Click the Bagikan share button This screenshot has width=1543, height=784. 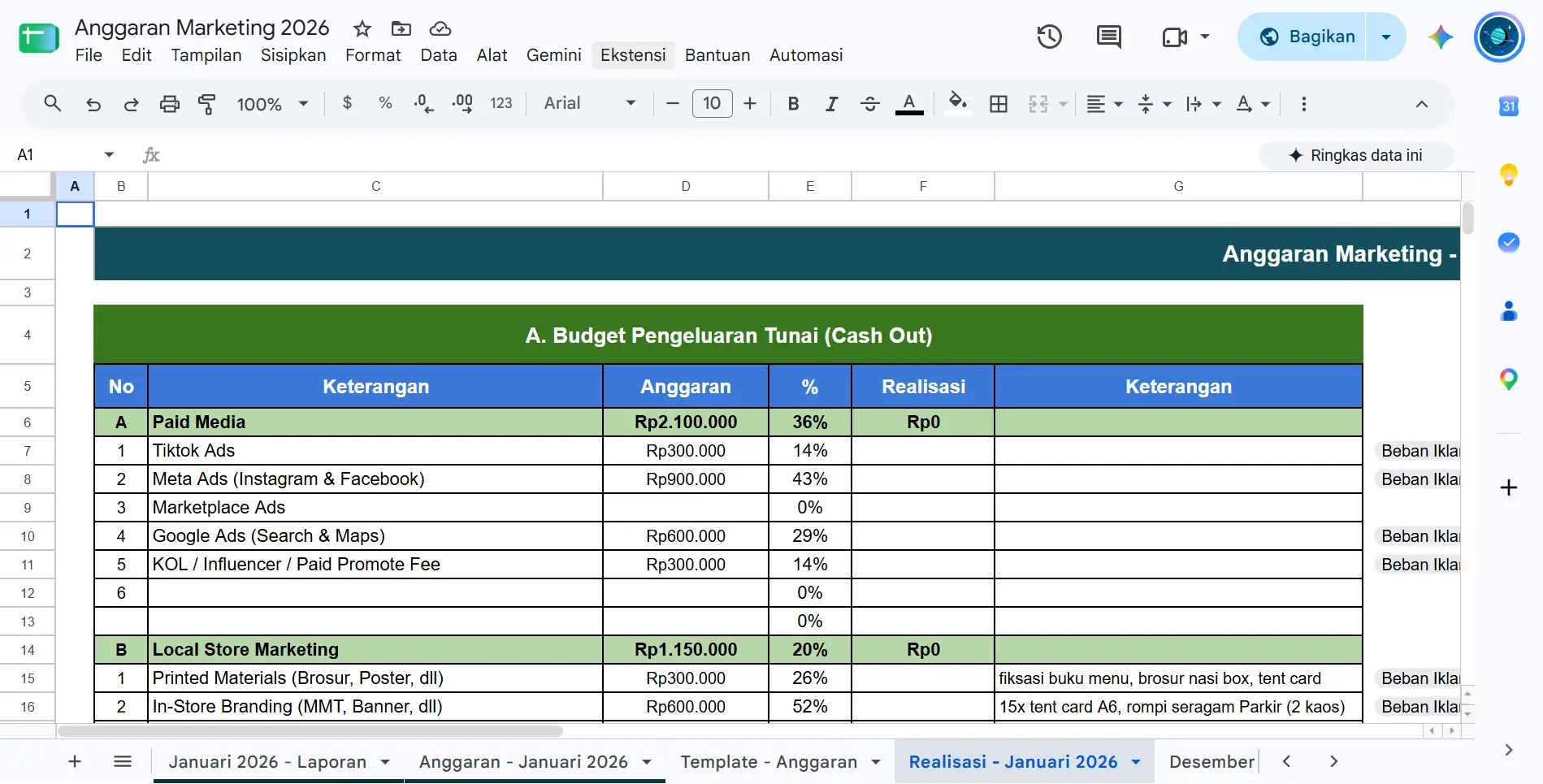pyautogui.click(x=1302, y=37)
